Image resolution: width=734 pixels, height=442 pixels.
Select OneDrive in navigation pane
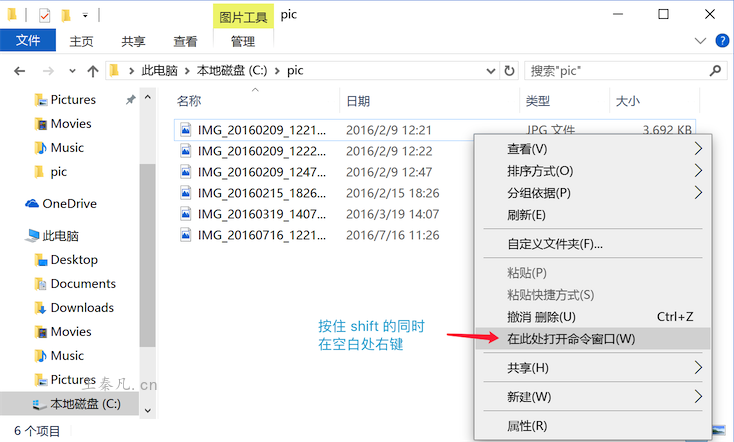click(61, 204)
